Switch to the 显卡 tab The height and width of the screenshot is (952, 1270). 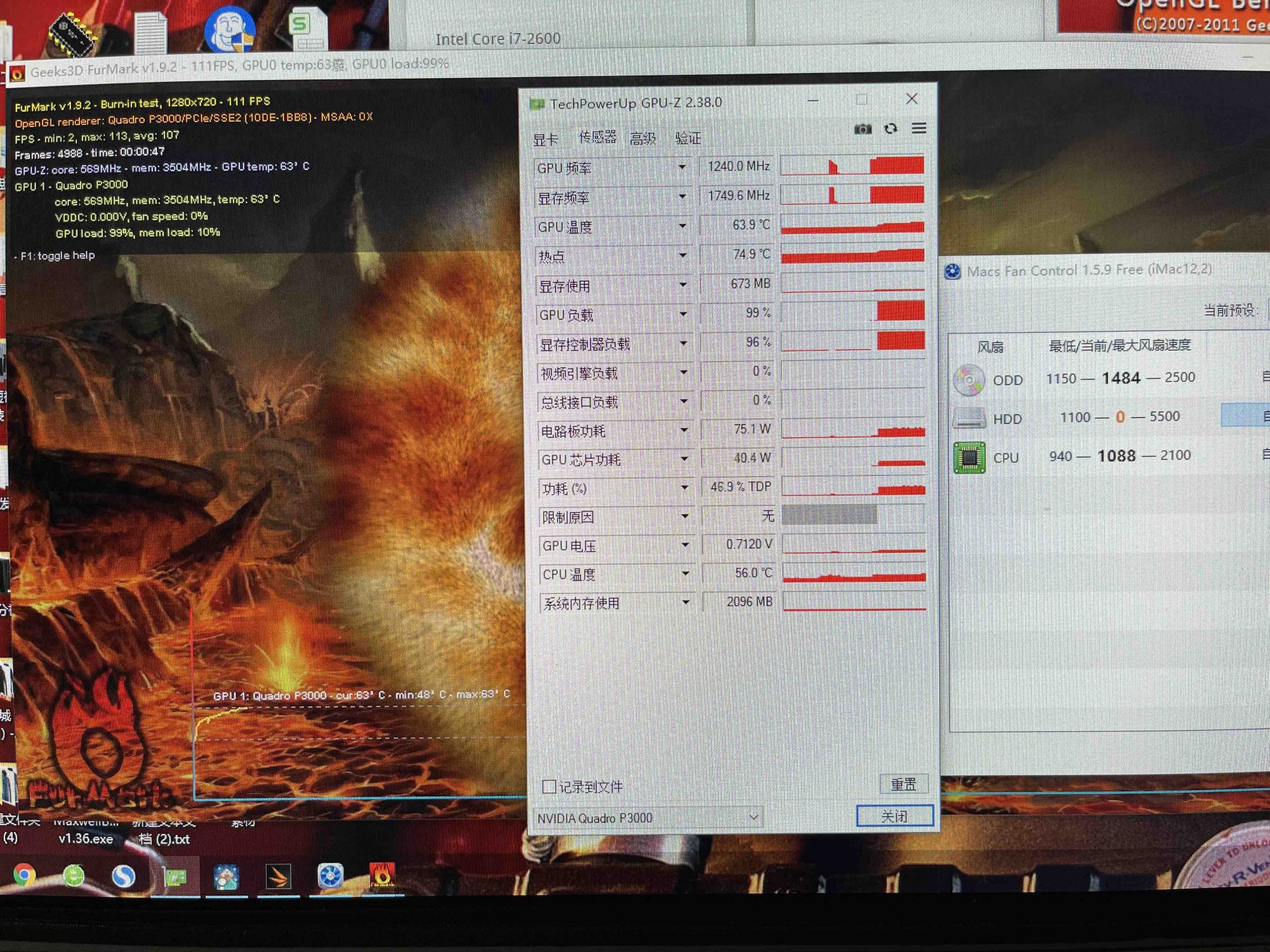(545, 140)
